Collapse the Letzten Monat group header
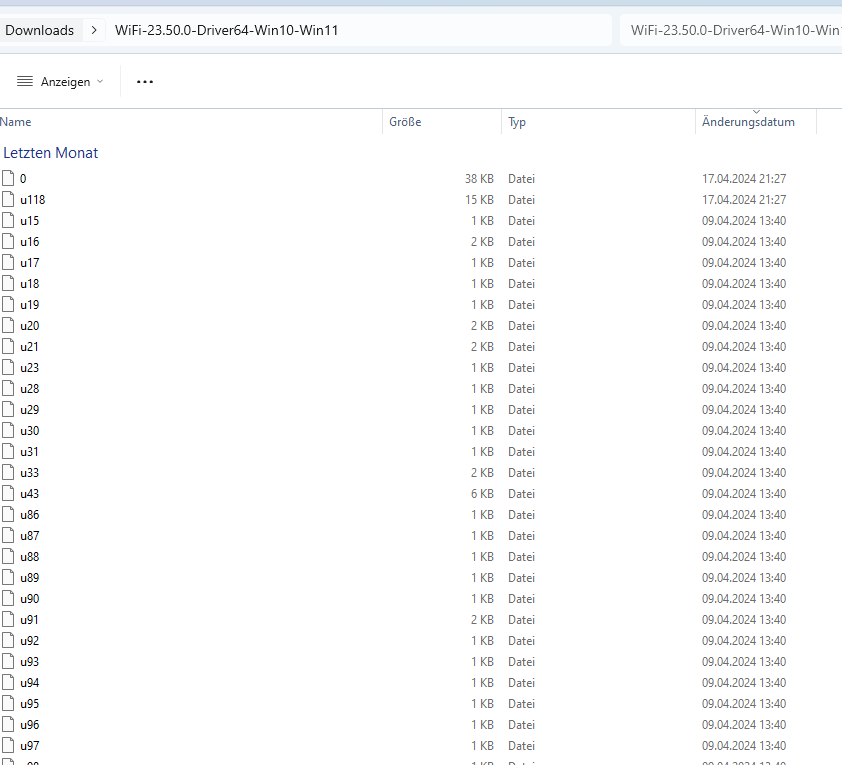The height and width of the screenshot is (765, 842). point(50,153)
